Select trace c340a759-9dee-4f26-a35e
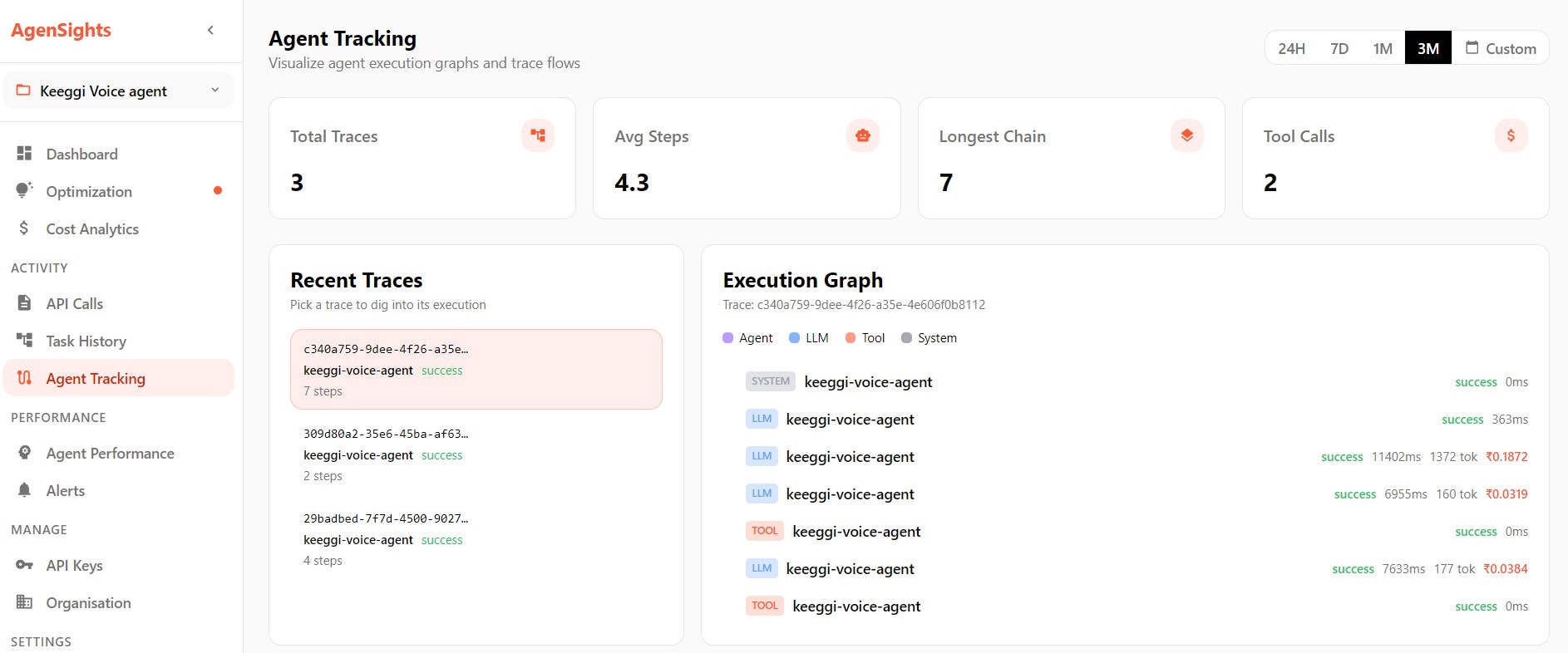1568x653 pixels. [x=476, y=369]
